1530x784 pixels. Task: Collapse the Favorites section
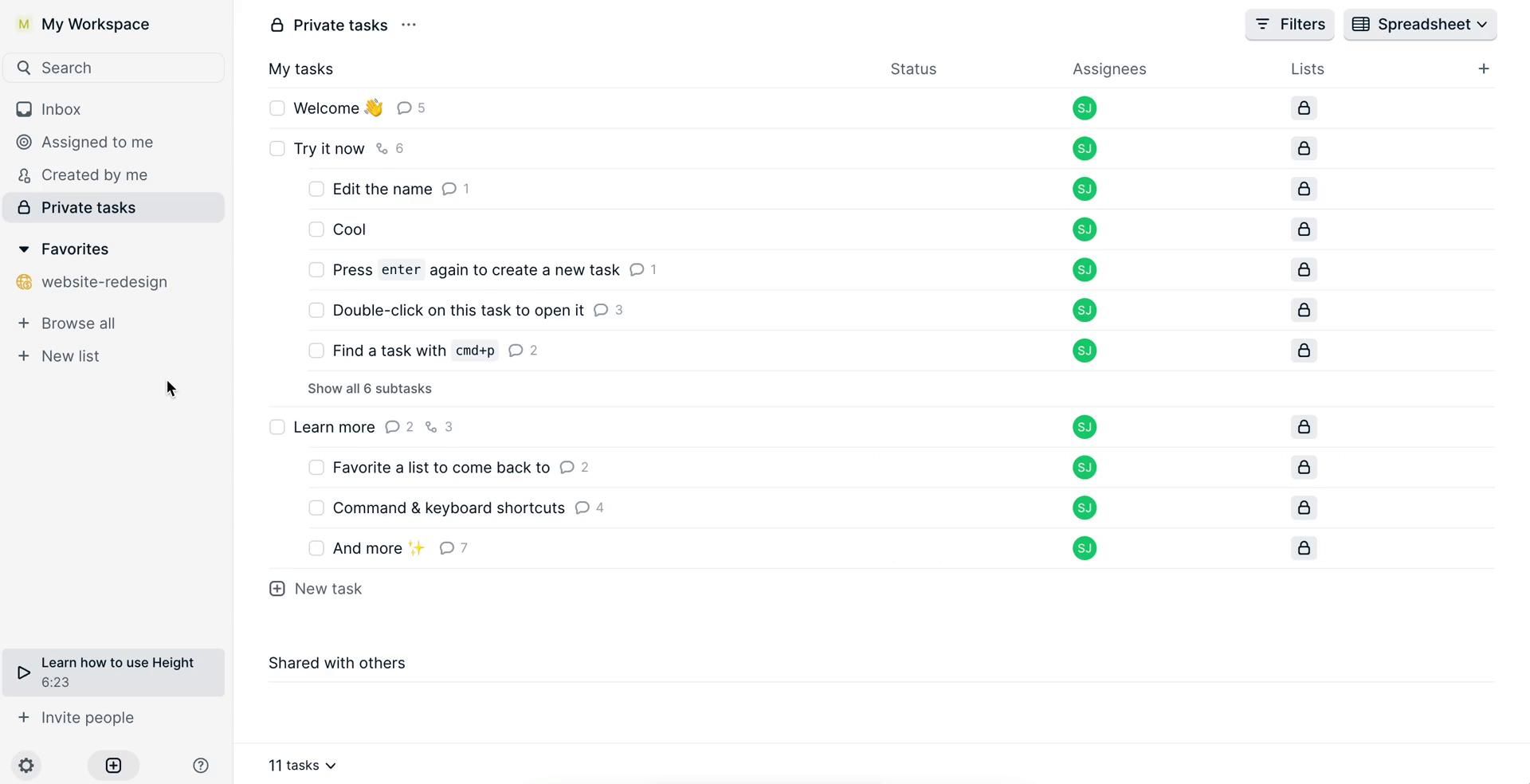point(24,249)
